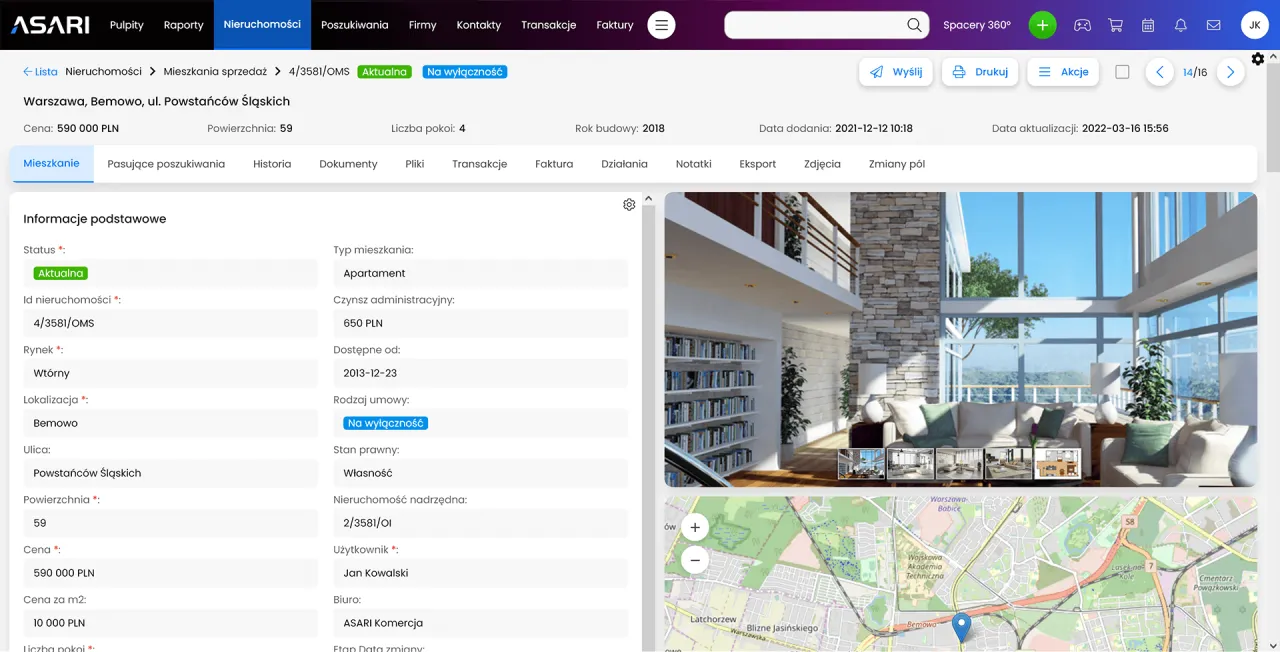Open the shopping cart icon
Image resolution: width=1280 pixels, height=652 pixels.
[x=1114, y=25]
